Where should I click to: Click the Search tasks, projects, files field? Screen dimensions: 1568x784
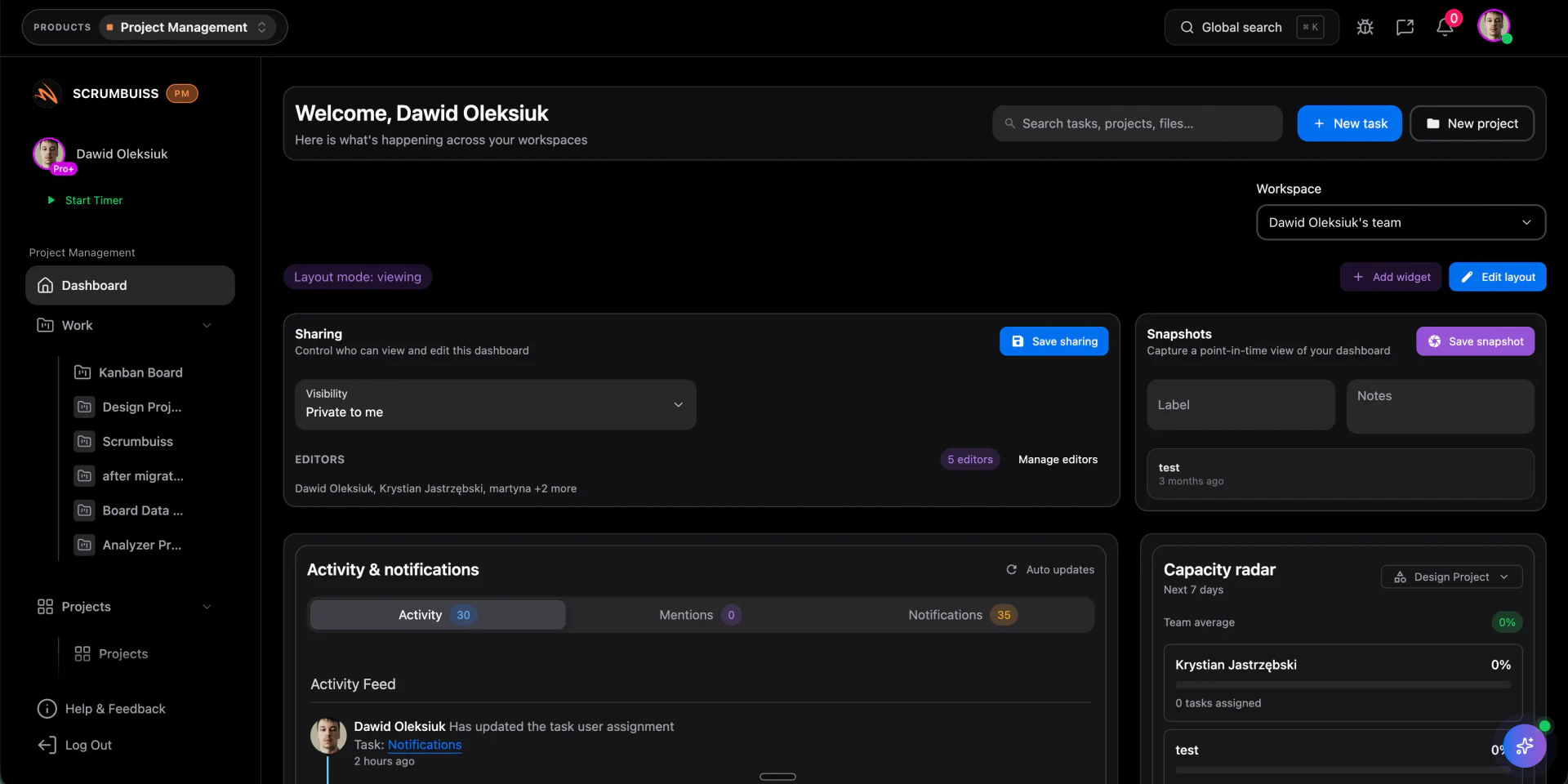click(1137, 123)
